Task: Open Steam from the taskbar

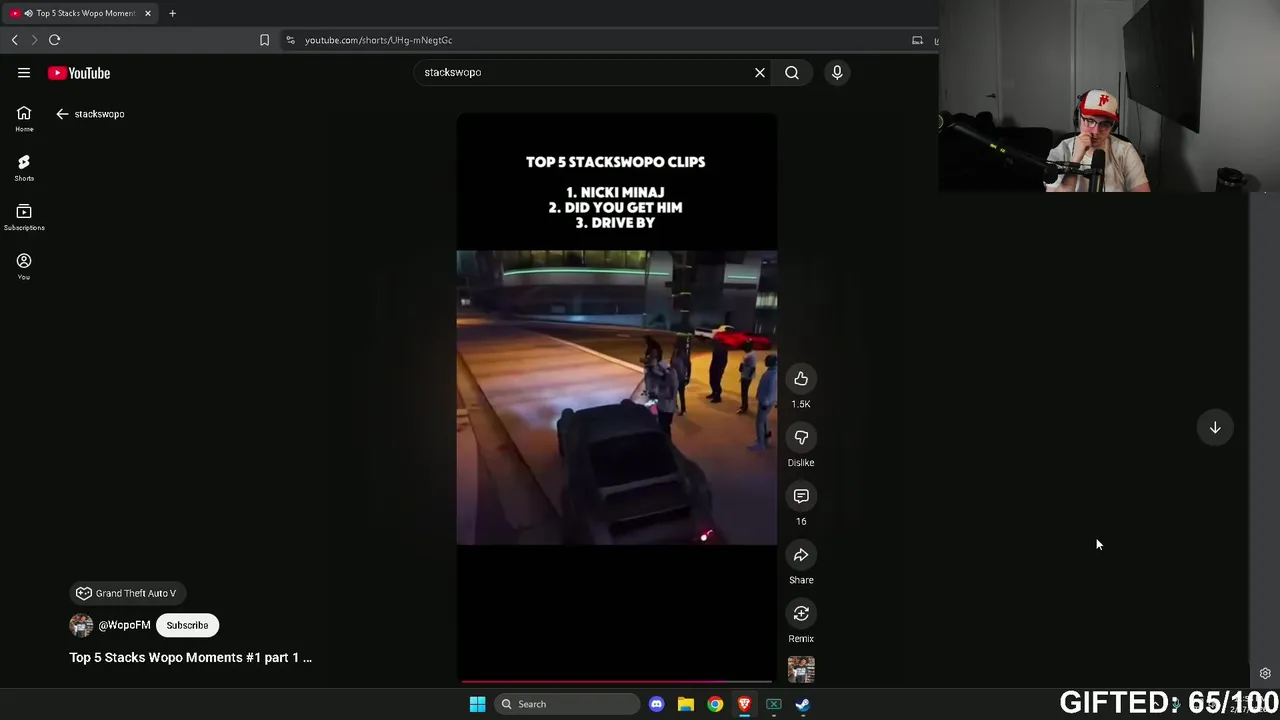Action: click(802, 704)
